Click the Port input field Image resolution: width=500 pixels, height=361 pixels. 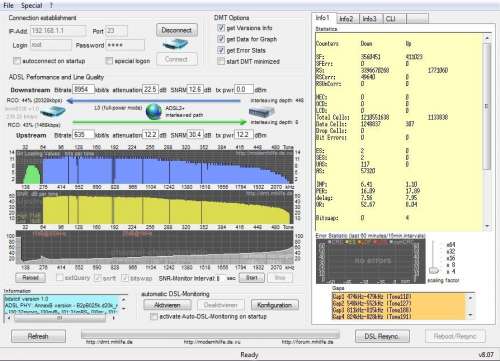(116, 31)
